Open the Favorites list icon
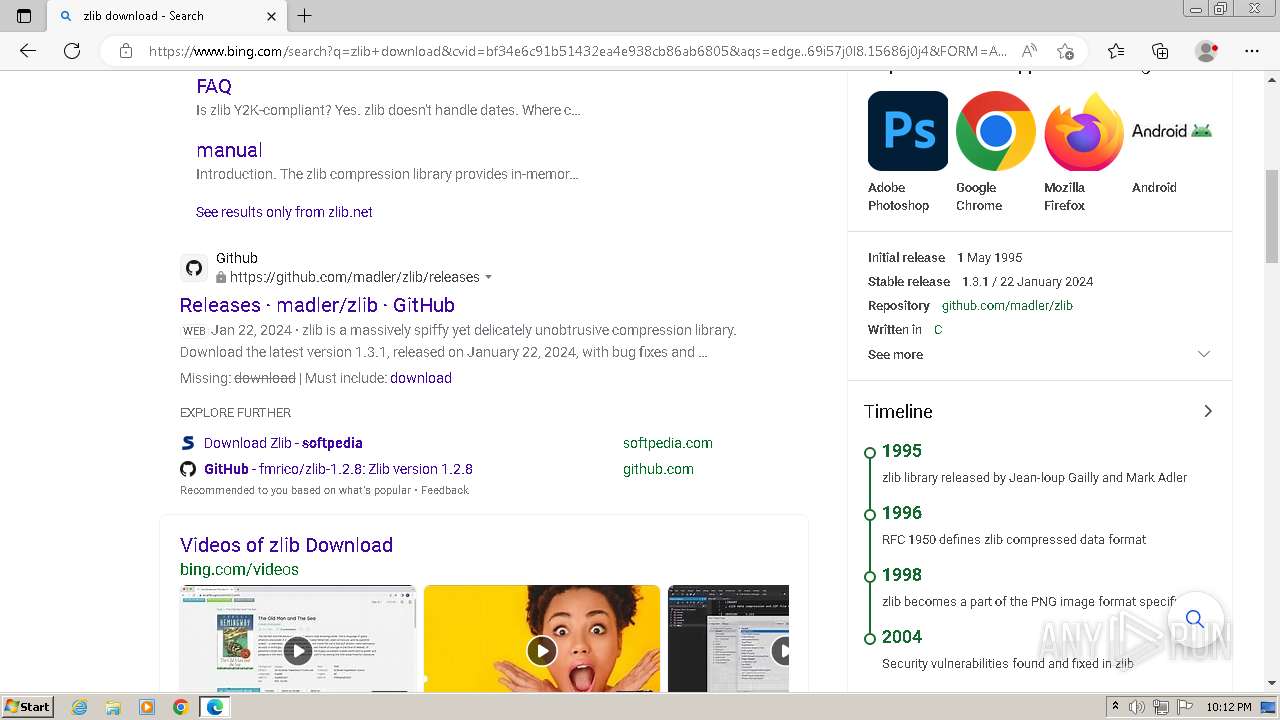This screenshot has height=720, width=1280. (1116, 51)
